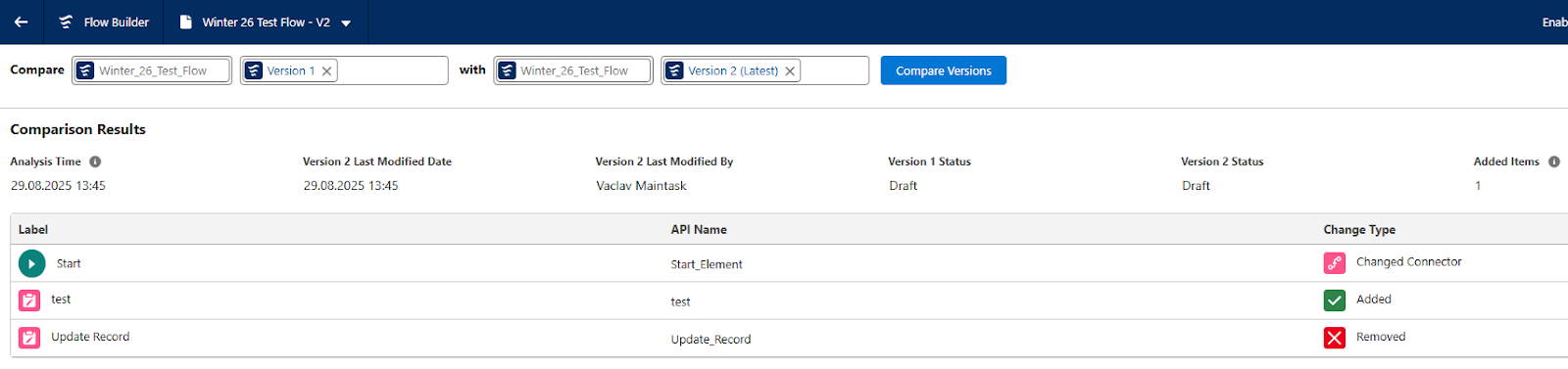Remove the Version 2 (Latest) pill
Viewport: 1568px width, 369px height.
point(790,70)
